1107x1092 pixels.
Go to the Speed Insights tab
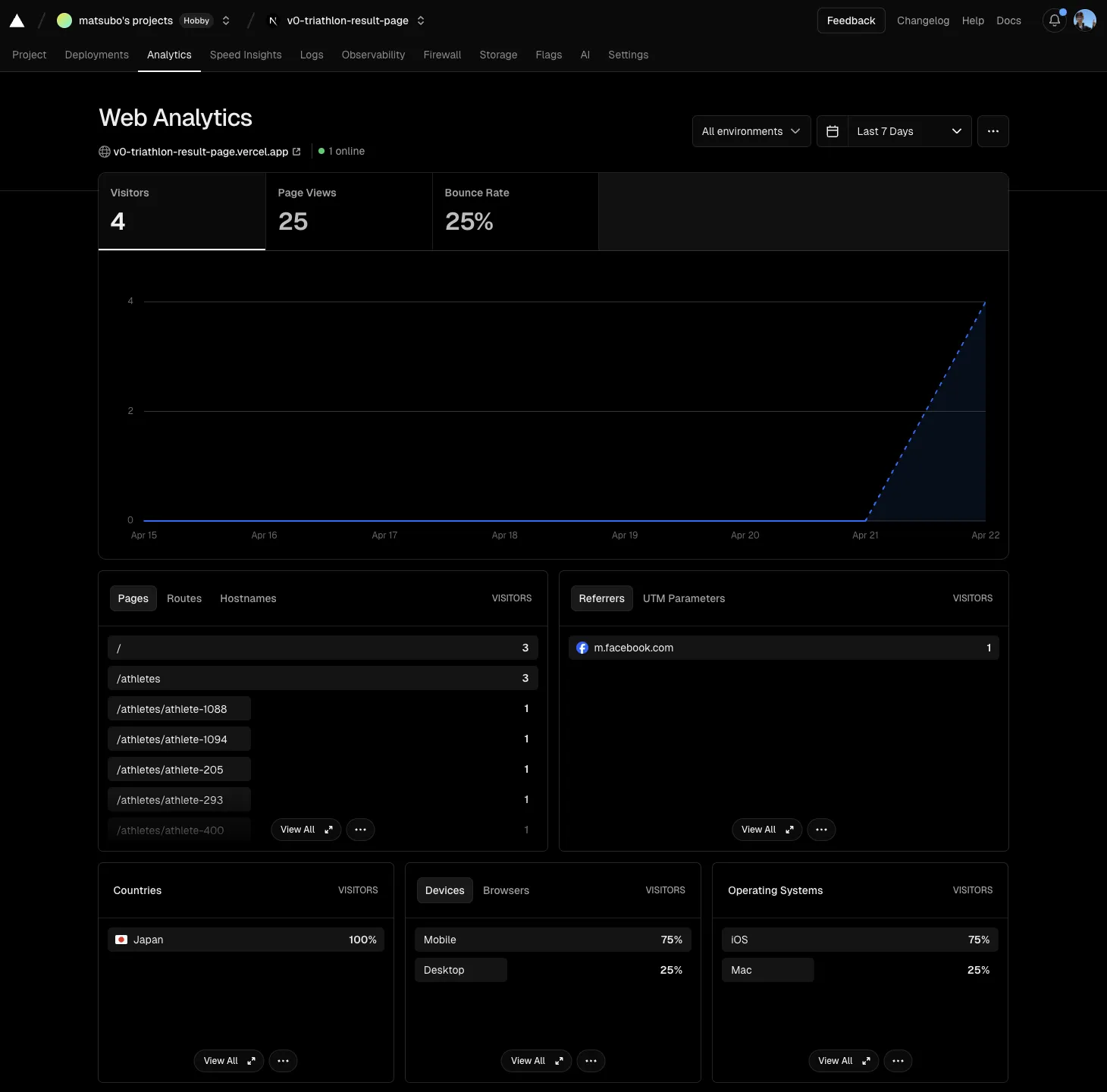(x=246, y=55)
